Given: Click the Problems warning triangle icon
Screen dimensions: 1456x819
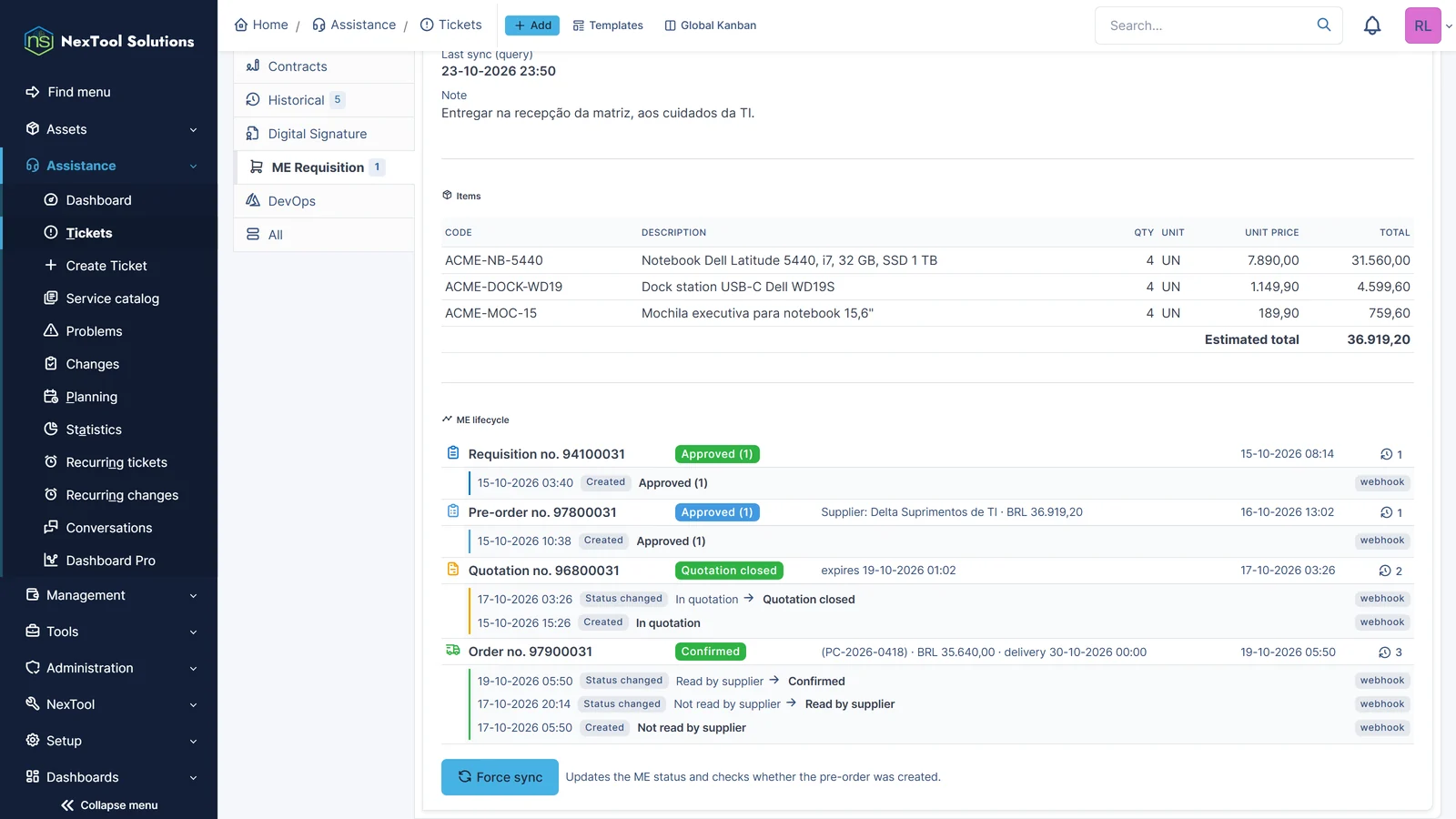Looking at the screenshot, I should coord(51,331).
